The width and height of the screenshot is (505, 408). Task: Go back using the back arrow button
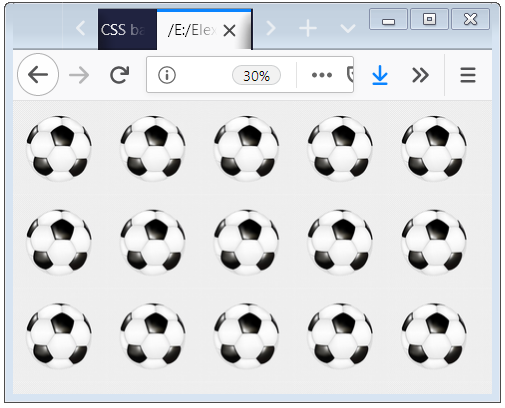[38, 74]
